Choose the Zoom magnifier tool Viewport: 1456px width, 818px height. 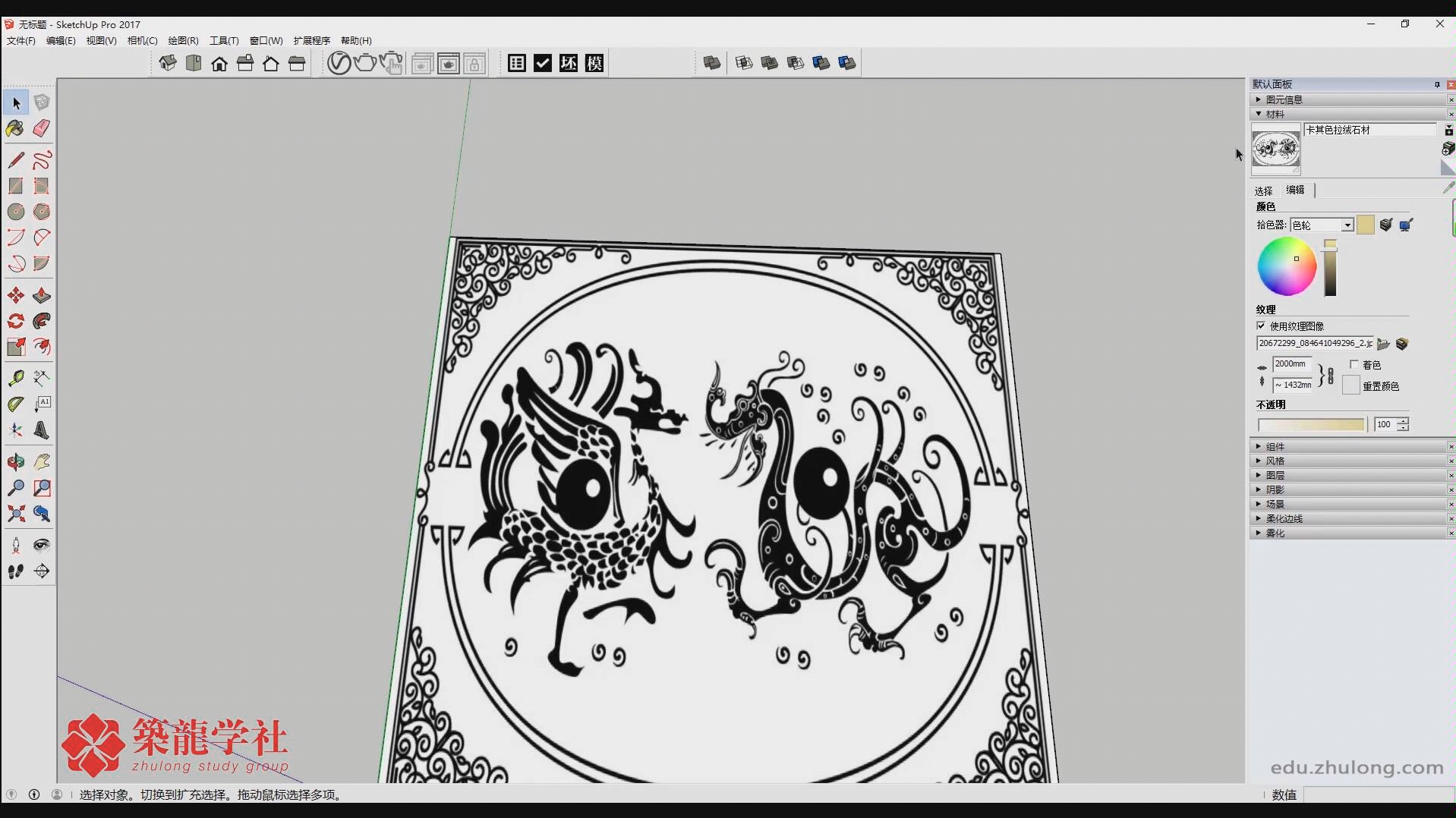point(16,487)
